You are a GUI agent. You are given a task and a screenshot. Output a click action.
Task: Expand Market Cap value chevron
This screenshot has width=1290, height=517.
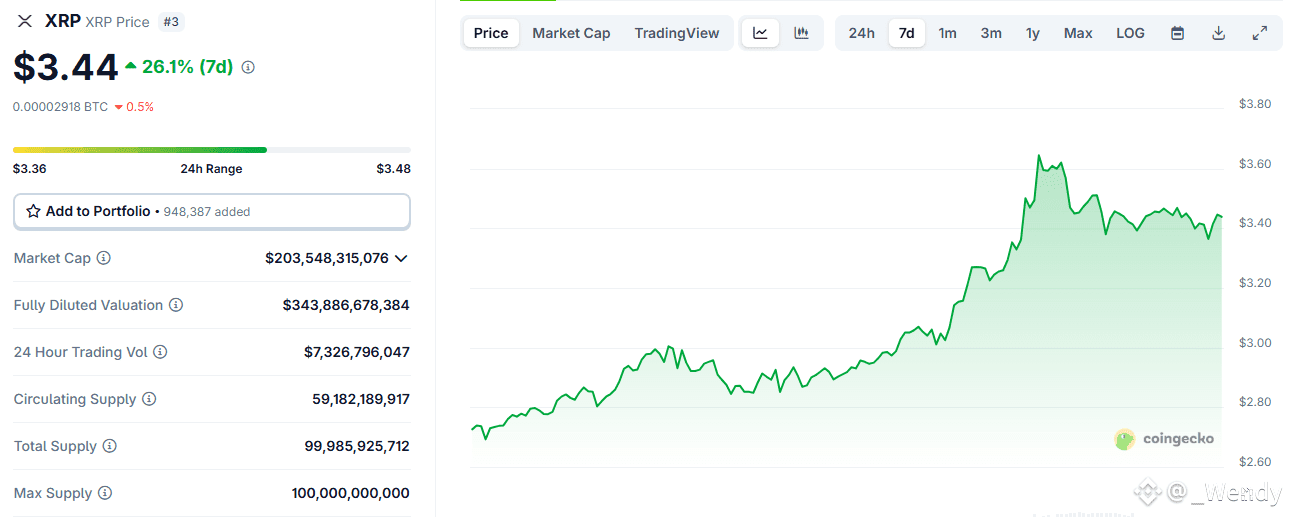tap(401, 258)
